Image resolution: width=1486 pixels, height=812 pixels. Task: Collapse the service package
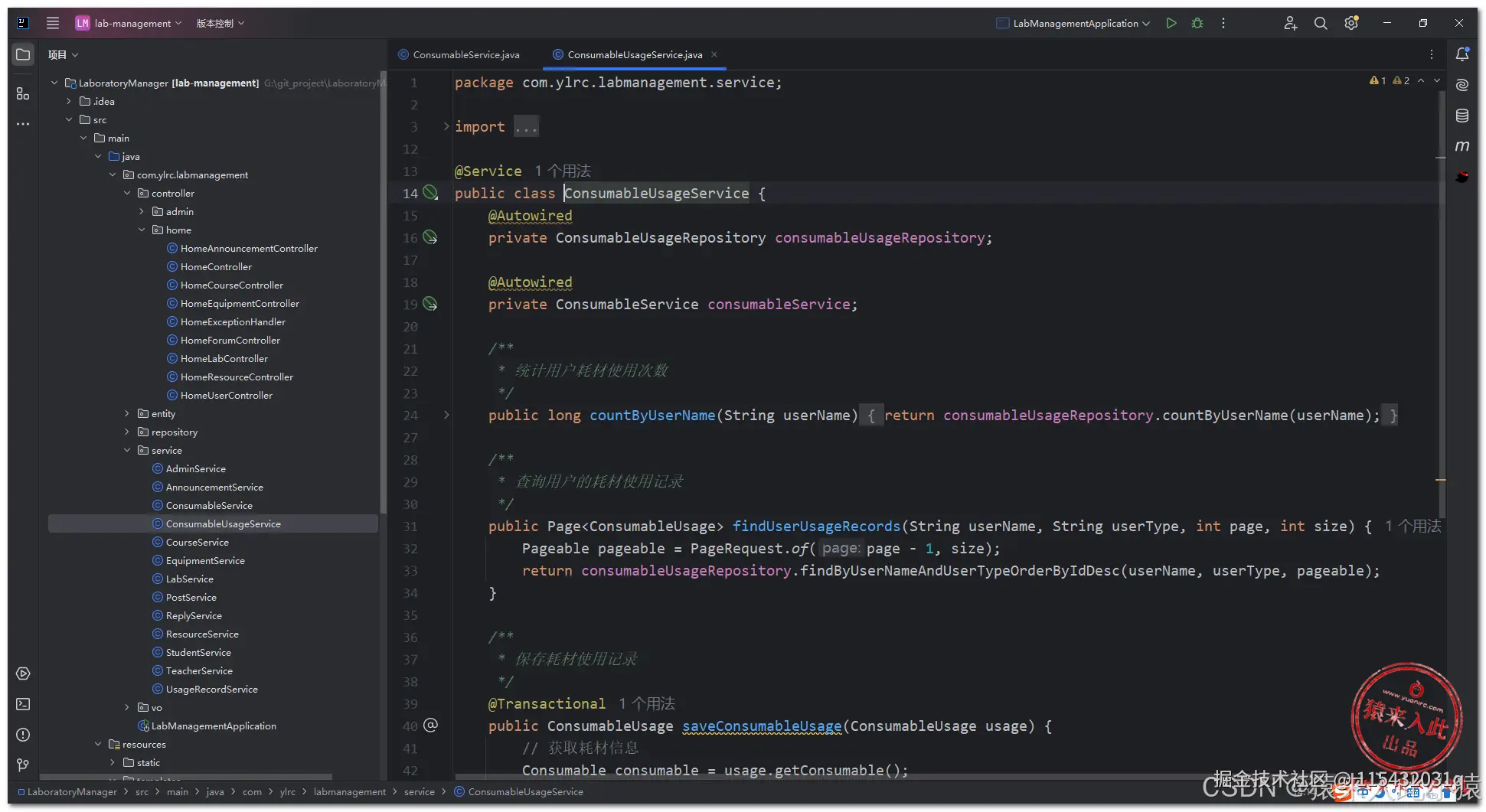127,450
